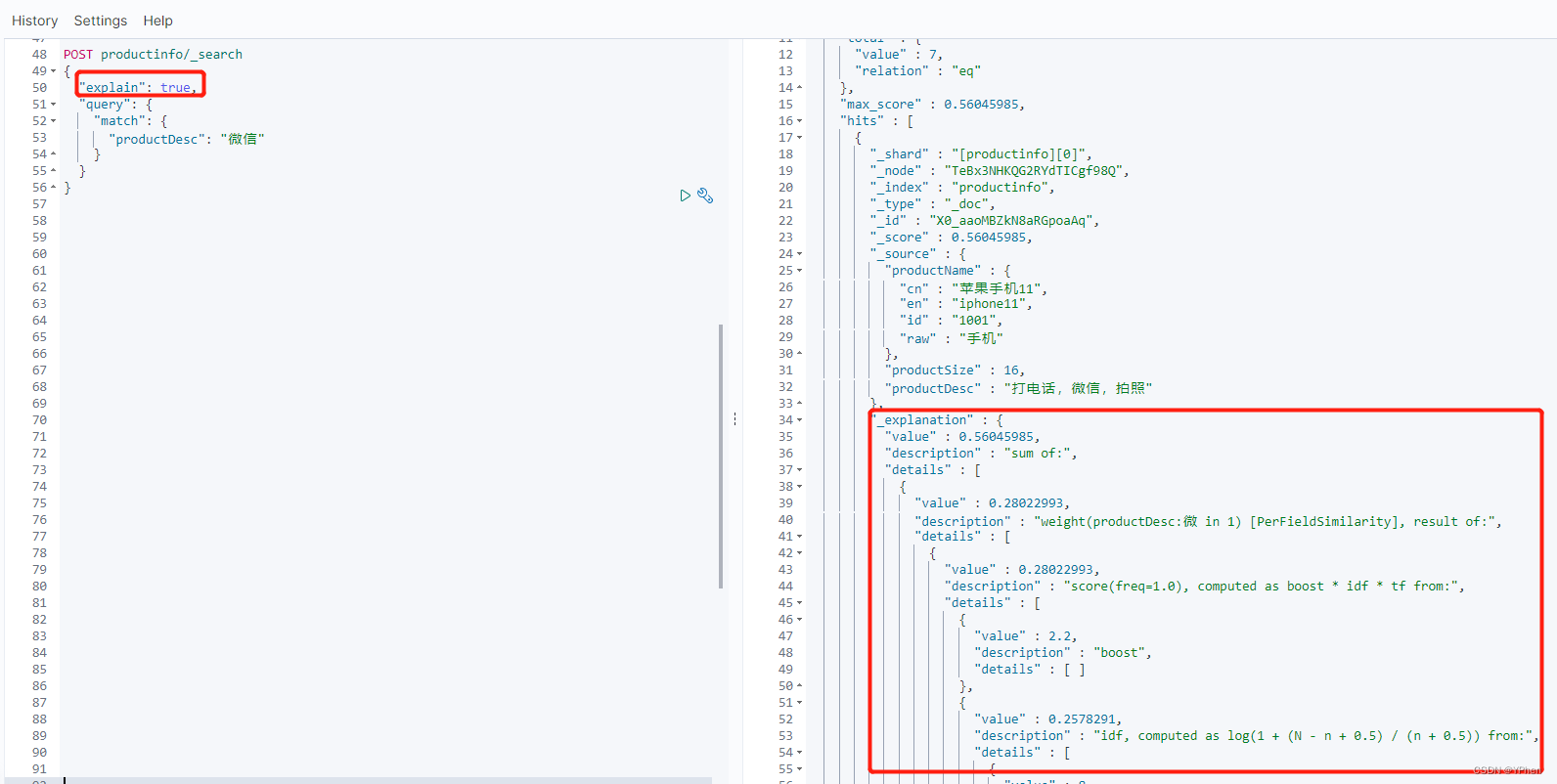1557x784 pixels.
Task: Click the "_node" value line
Action: coord(1000,171)
